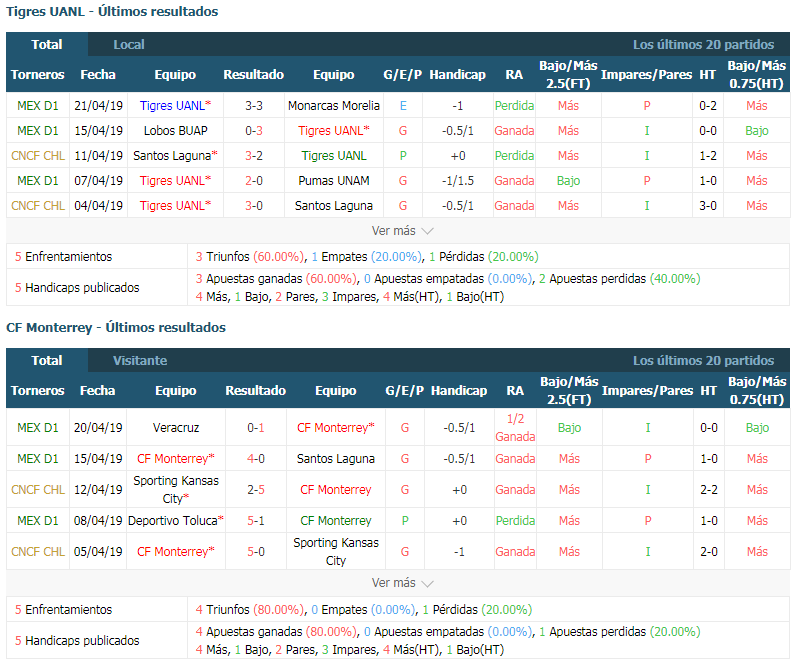This screenshot has width=793, height=659.
Task: Click the 2-0 result against Pumas UNAM
Action: [254, 181]
